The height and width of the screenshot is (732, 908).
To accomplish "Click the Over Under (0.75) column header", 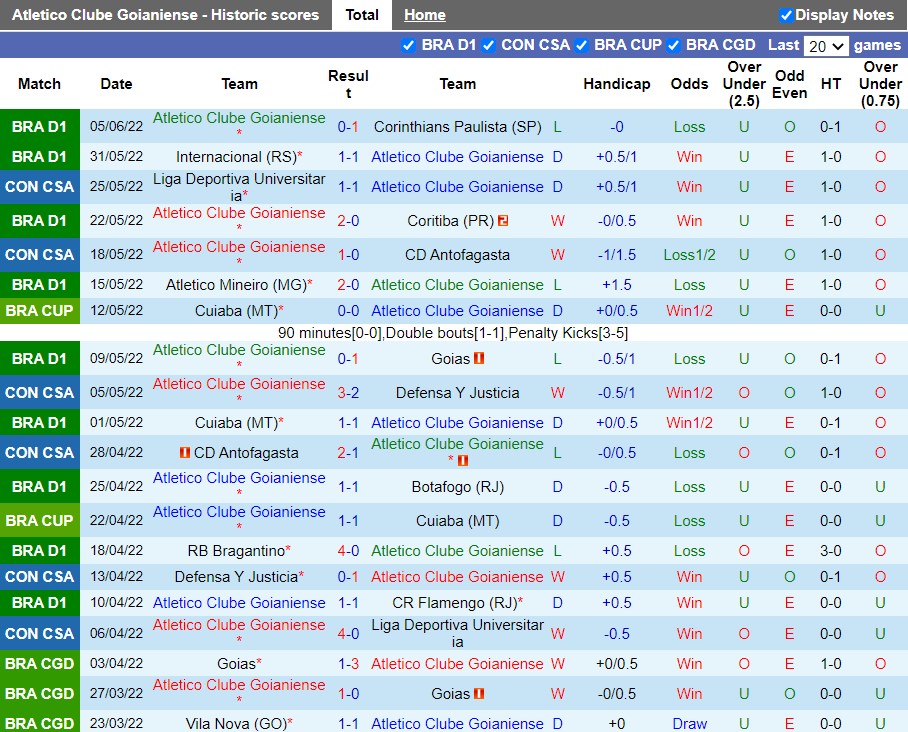I will [880, 84].
